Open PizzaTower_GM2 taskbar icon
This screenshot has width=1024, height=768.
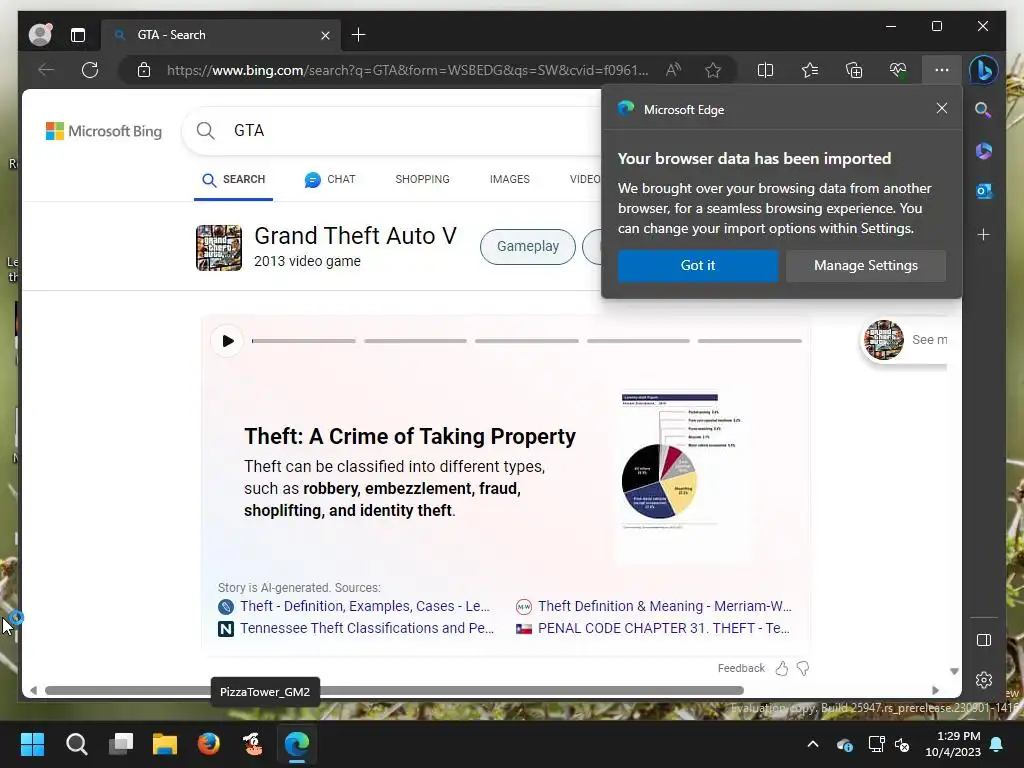[253, 744]
